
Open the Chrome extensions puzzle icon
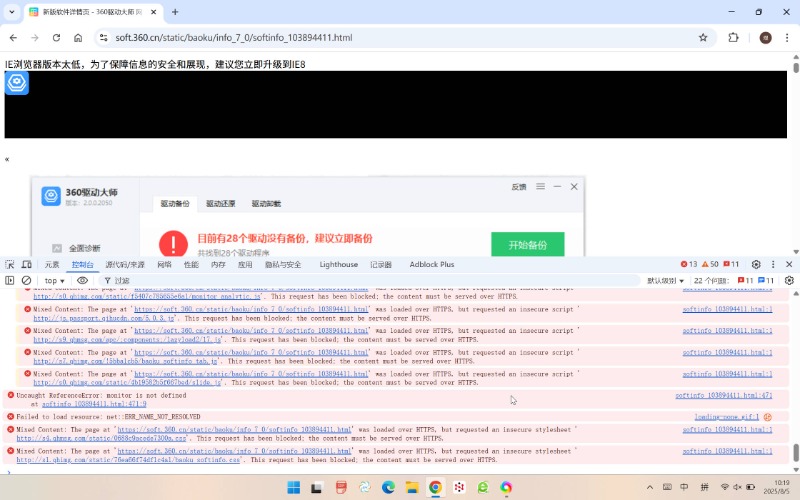tap(733, 38)
